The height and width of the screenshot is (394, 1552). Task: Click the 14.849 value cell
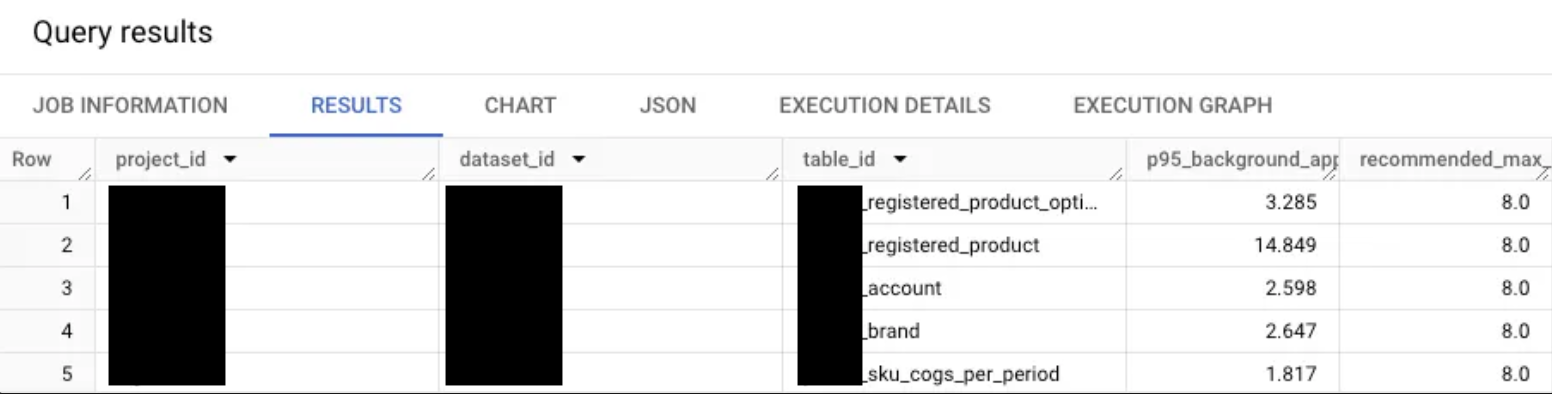click(1234, 245)
